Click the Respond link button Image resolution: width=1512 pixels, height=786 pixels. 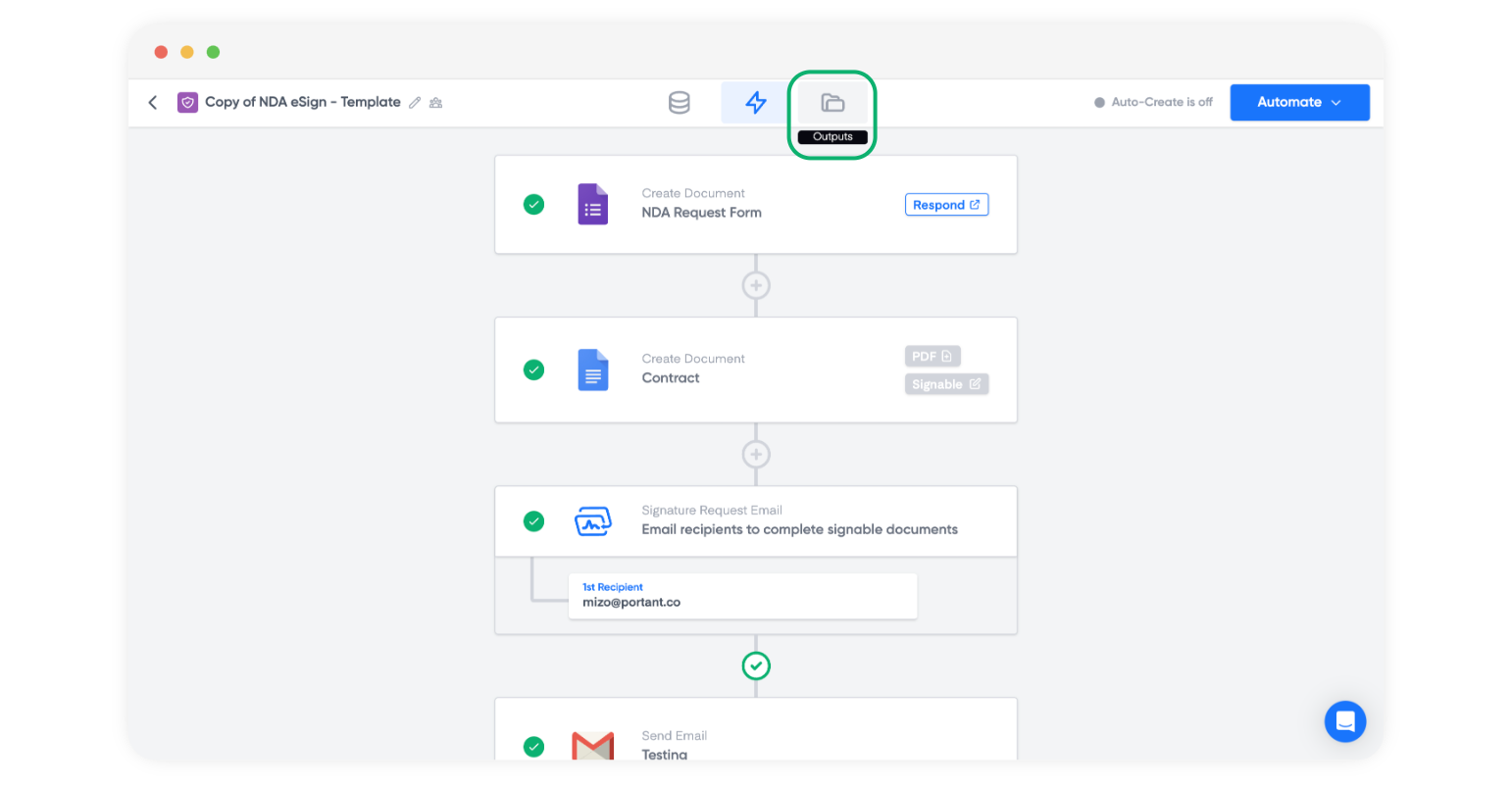946,205
